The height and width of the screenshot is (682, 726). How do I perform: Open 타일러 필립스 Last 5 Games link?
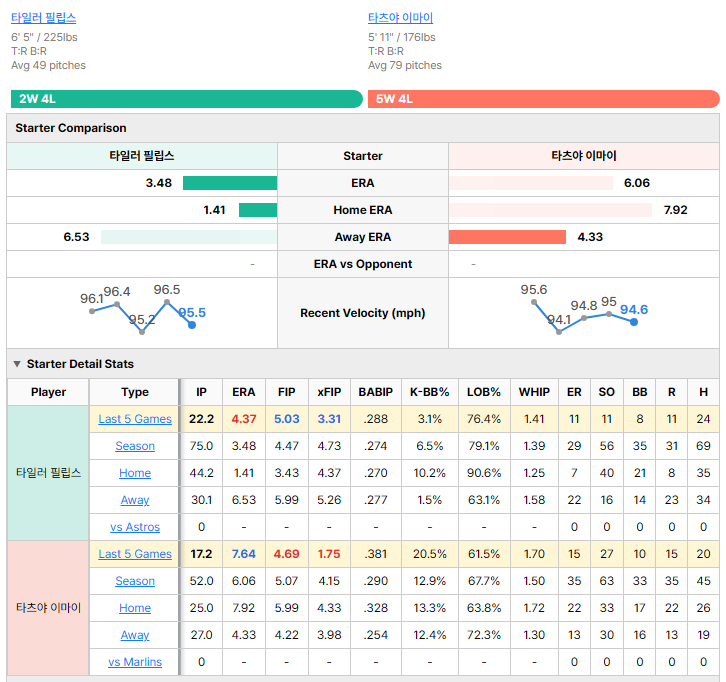[x=135, y=419]
